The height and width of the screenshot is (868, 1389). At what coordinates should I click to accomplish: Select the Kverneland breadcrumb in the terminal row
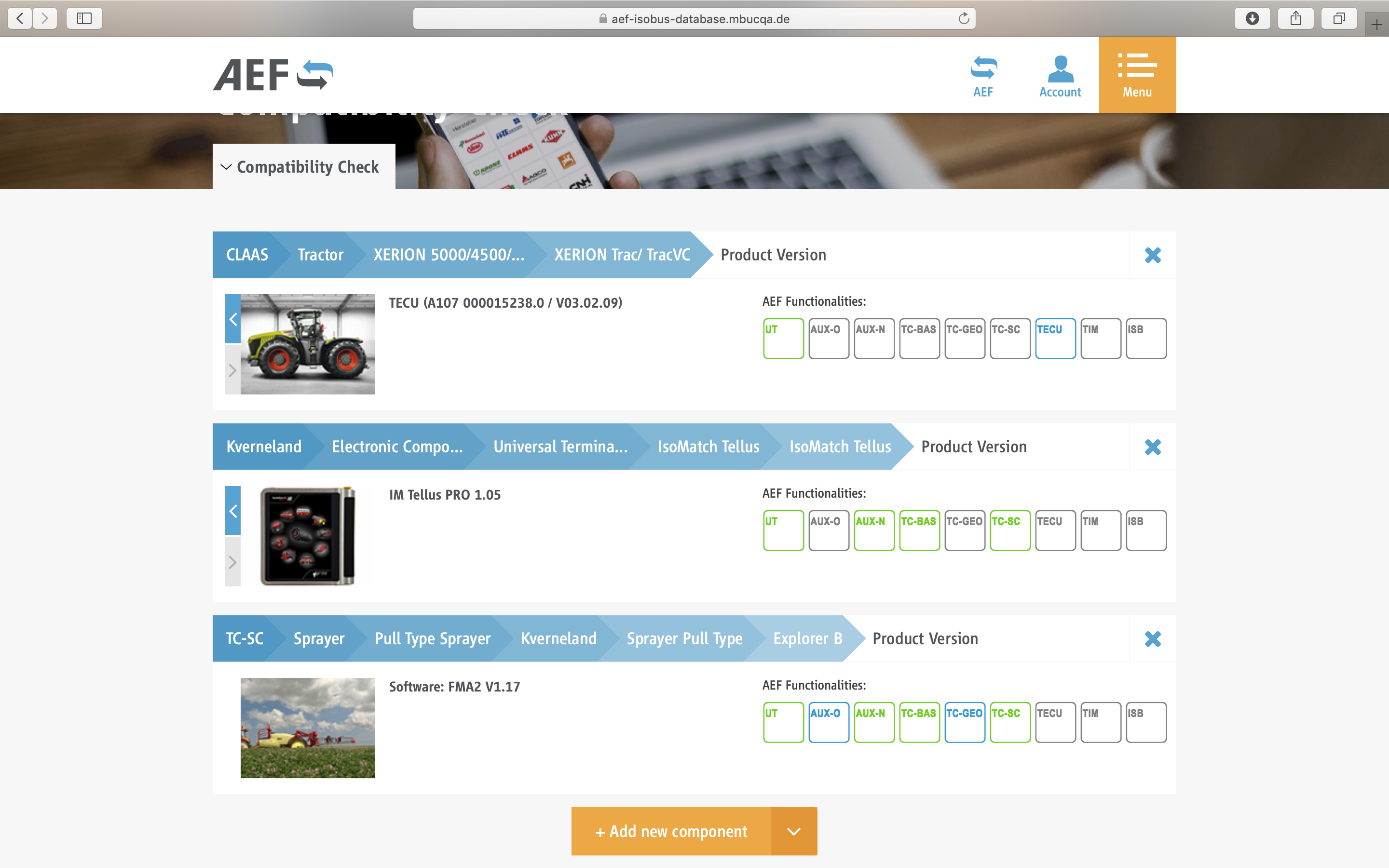(264, 447)
